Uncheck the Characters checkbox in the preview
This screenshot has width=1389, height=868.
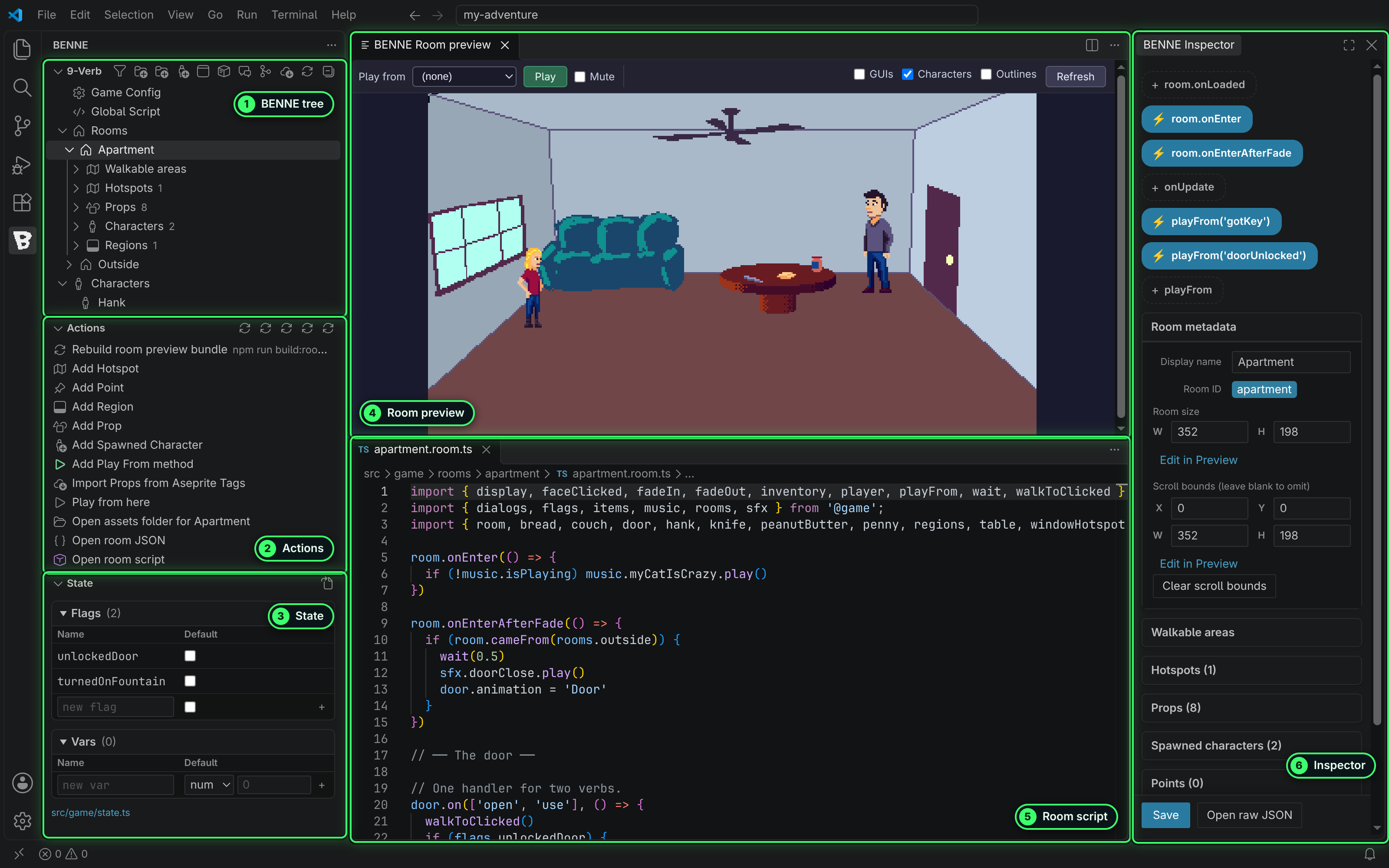click(x=908, y=74)
